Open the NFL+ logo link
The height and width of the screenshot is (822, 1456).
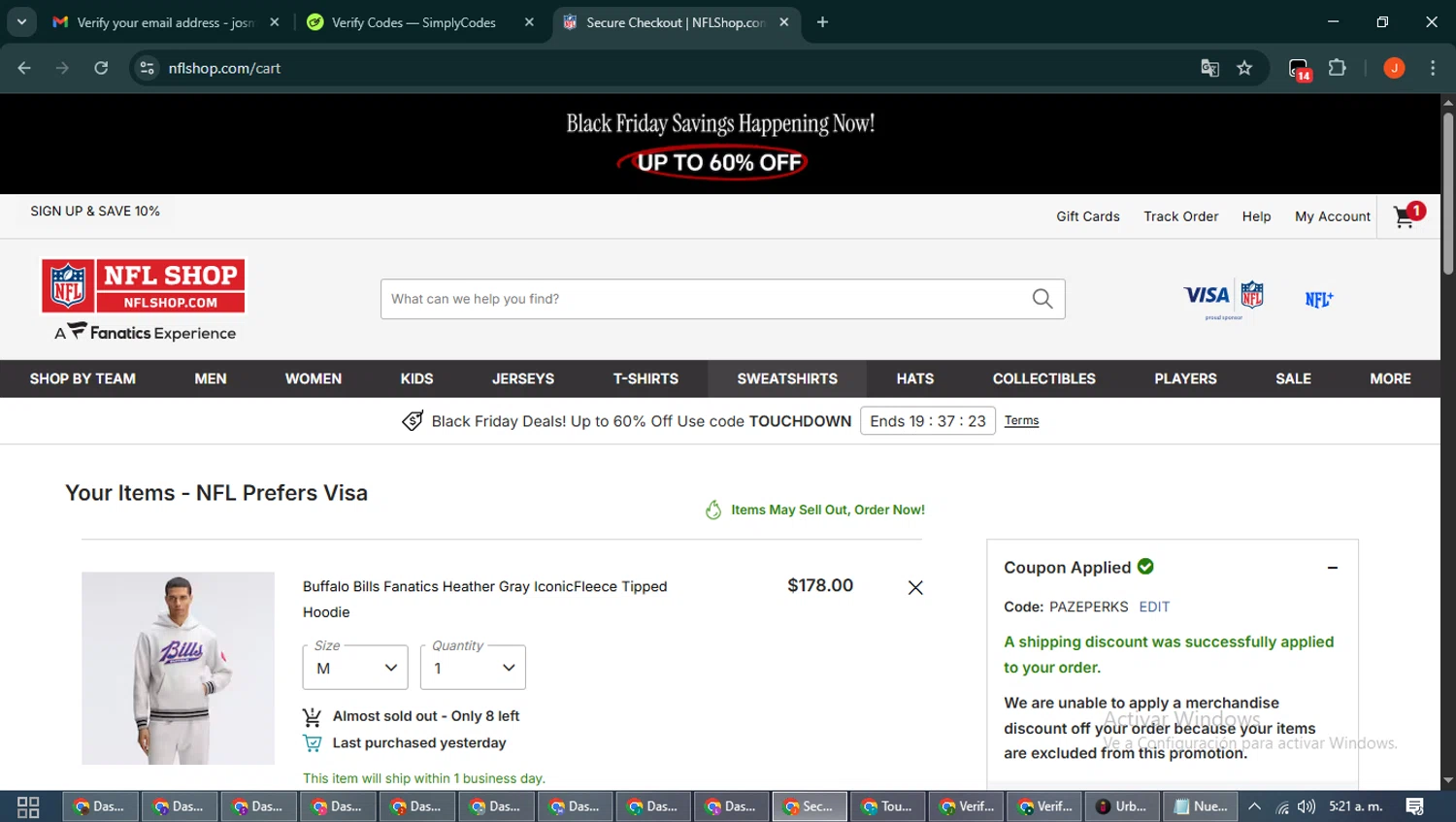tap(1319, 300)
